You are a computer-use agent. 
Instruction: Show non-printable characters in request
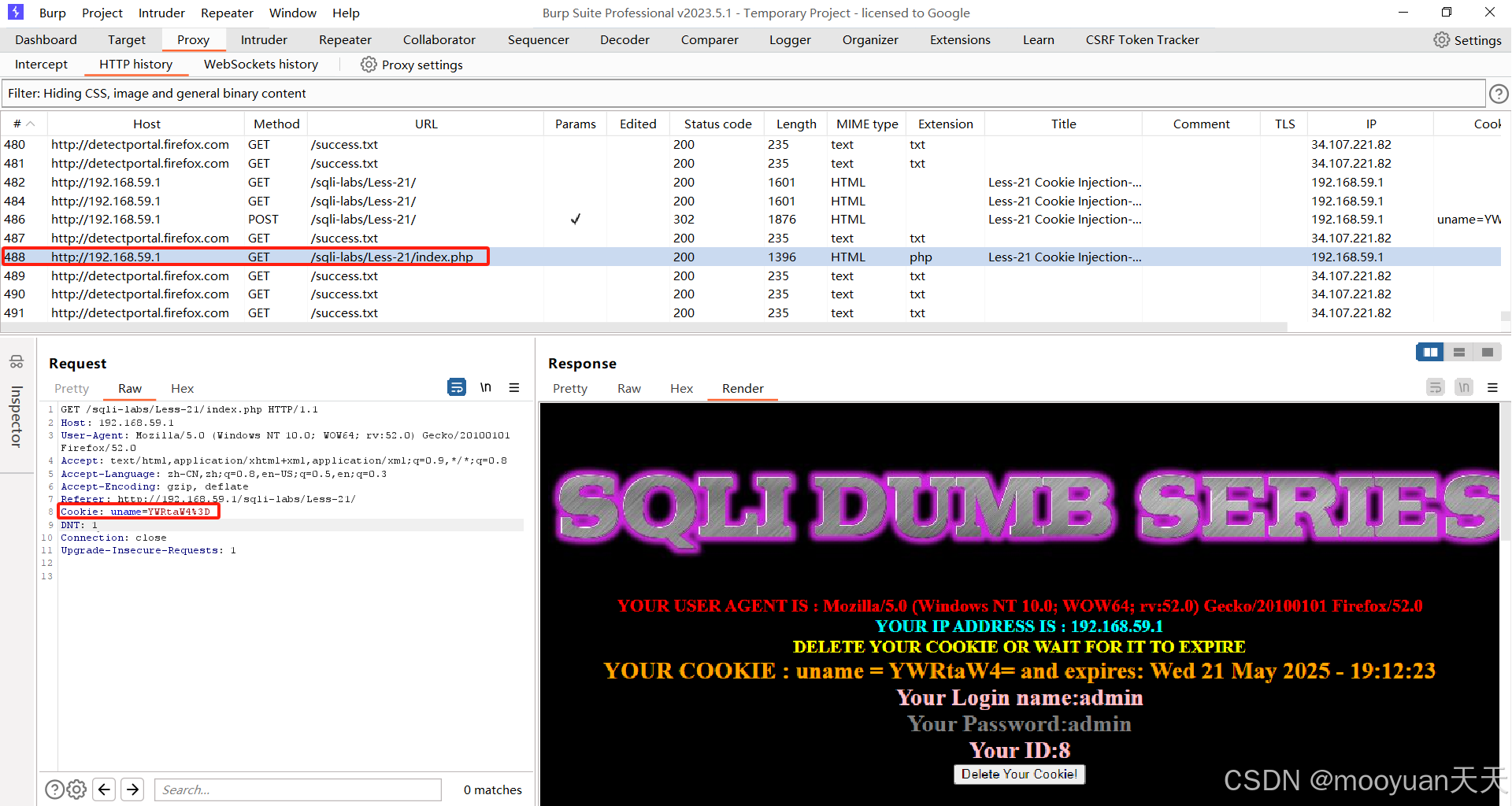486,387
